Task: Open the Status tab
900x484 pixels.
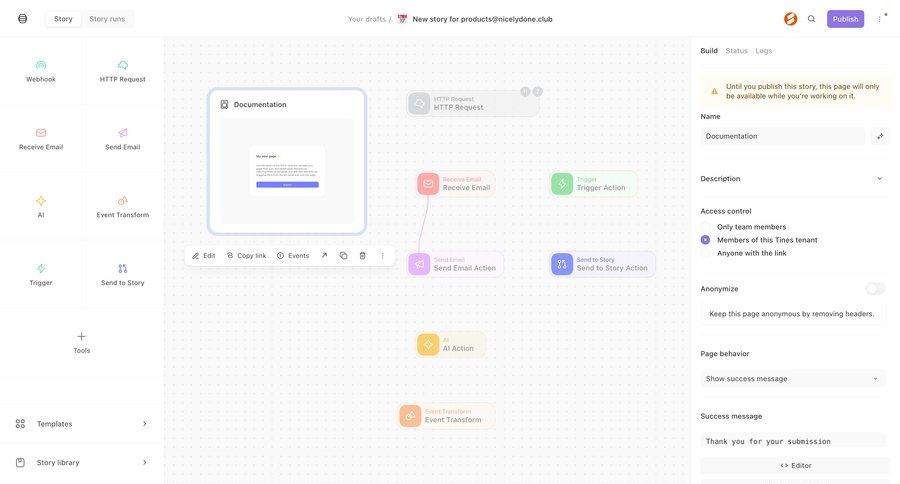Action: [736, 51]
